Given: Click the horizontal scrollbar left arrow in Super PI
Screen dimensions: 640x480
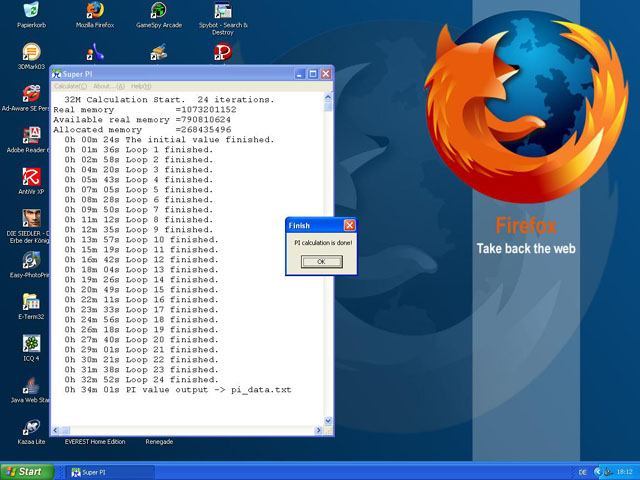Looking at the screenshot, I should pos(56,430).
